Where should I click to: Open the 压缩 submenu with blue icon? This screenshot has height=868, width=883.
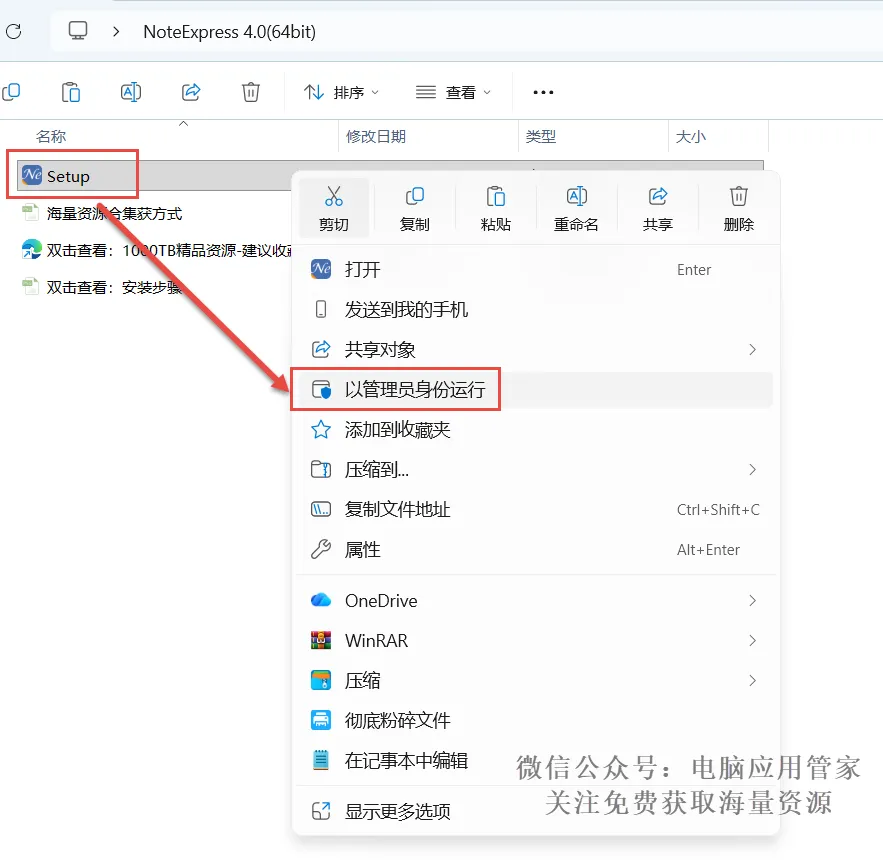tap(536, 680)
